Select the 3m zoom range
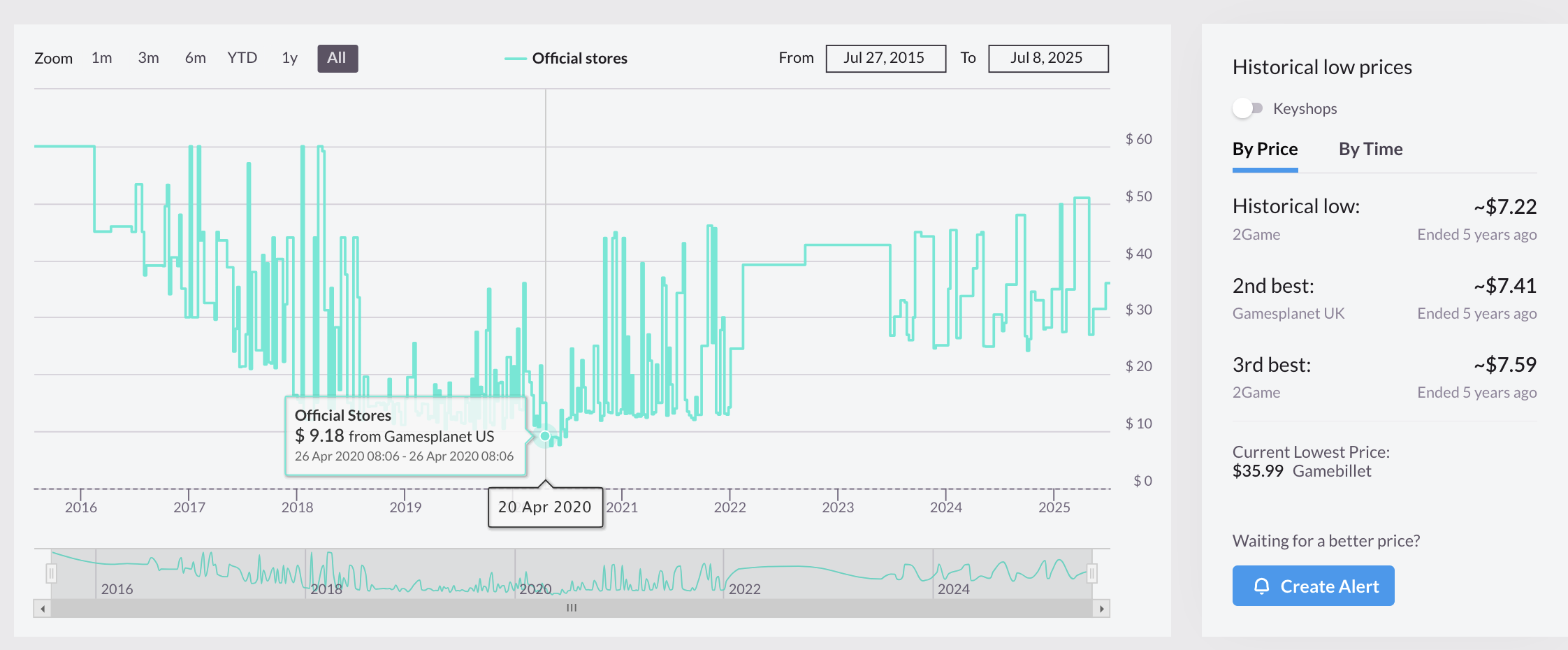This screenshot has height=650, width=1568. tap(148, 58)
